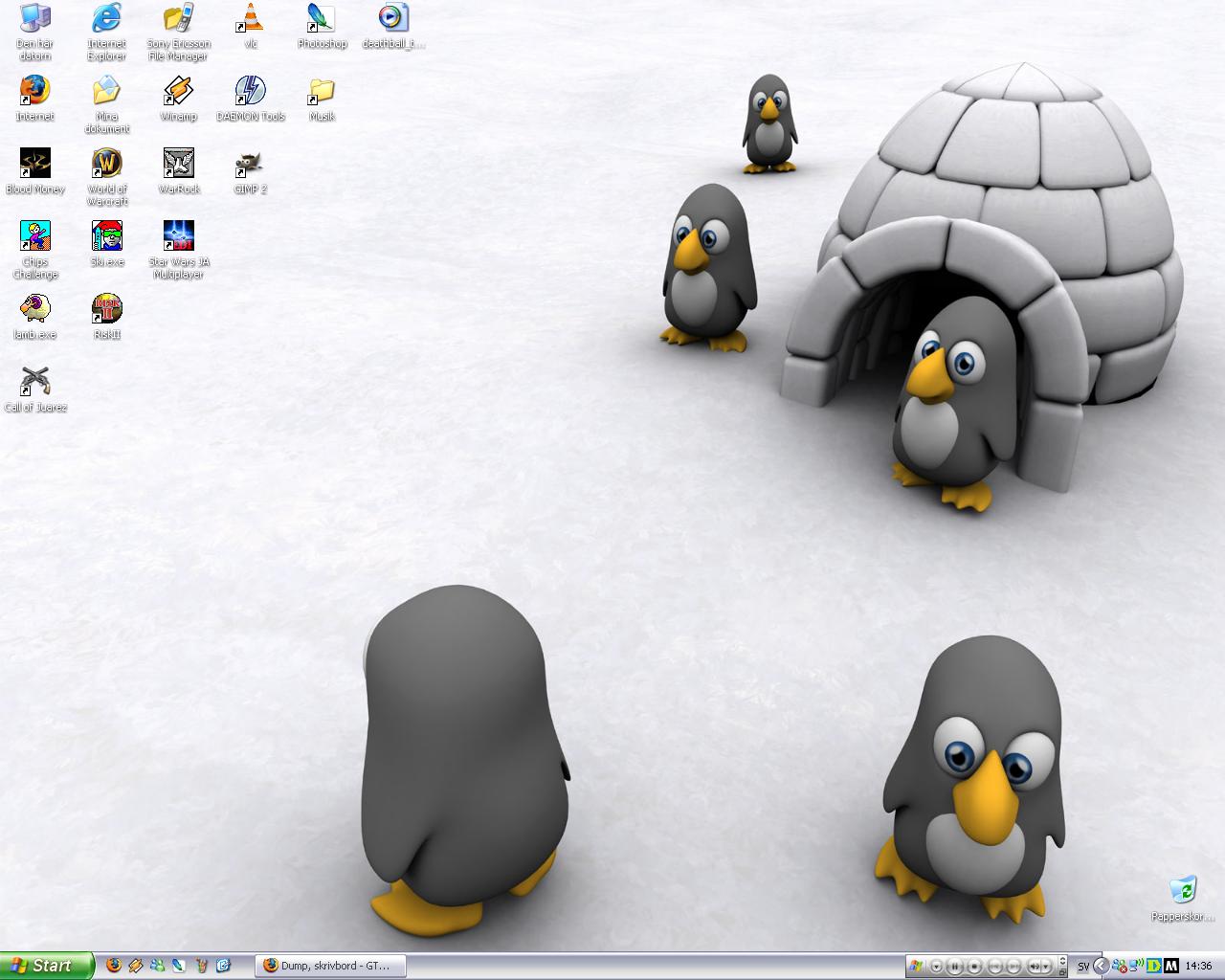
Task: Open the Musik folder shortcut
Action: [x=322, y=100]
